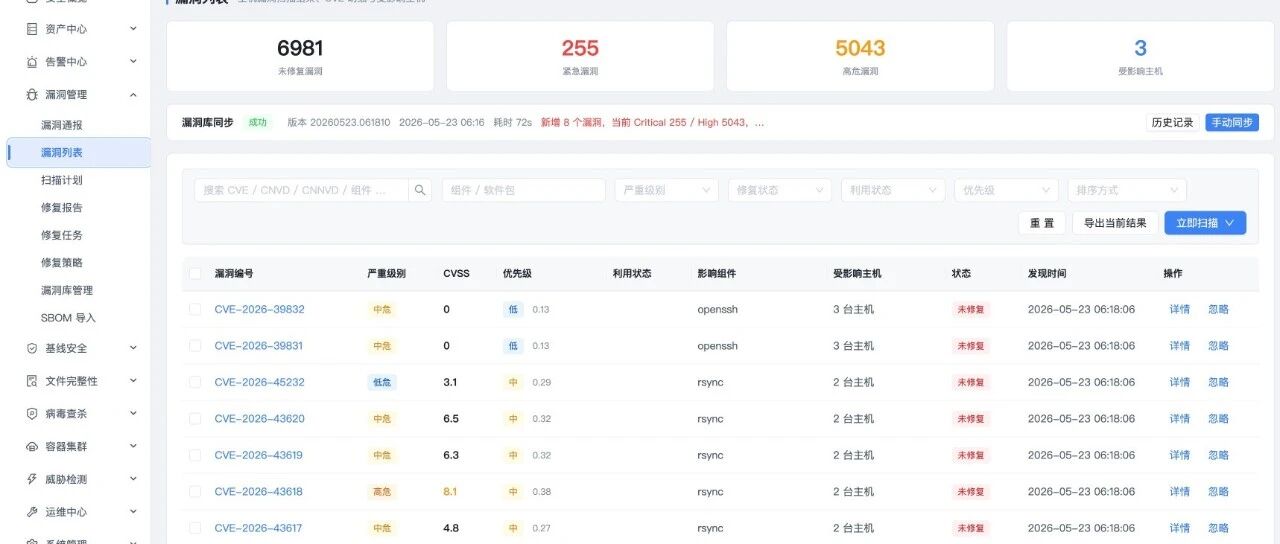Click the 发现时间 column header
The image size is (1280, 544).
(1046, 273)
